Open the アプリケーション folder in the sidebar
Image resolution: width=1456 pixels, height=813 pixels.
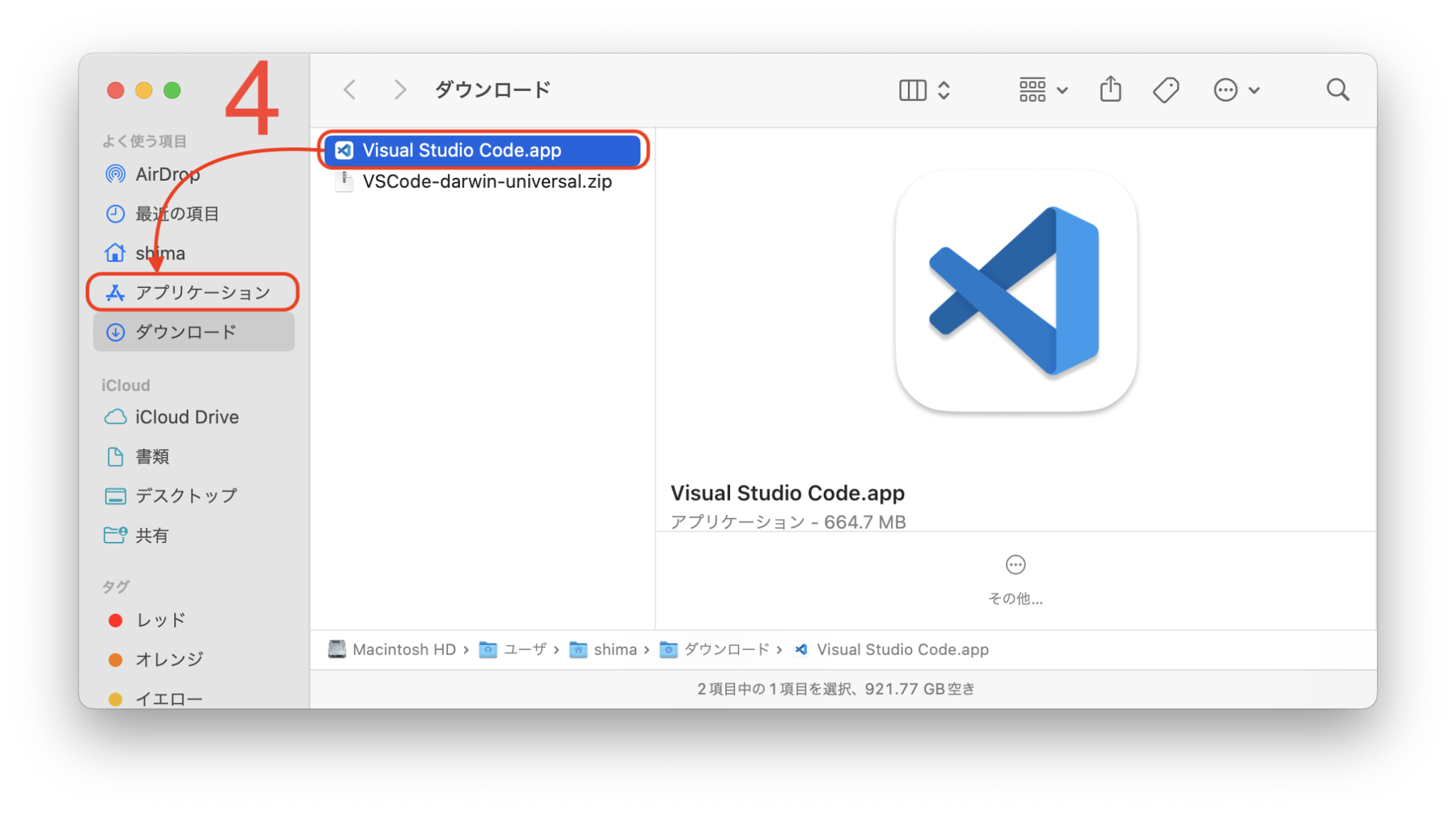pos(201,292)
